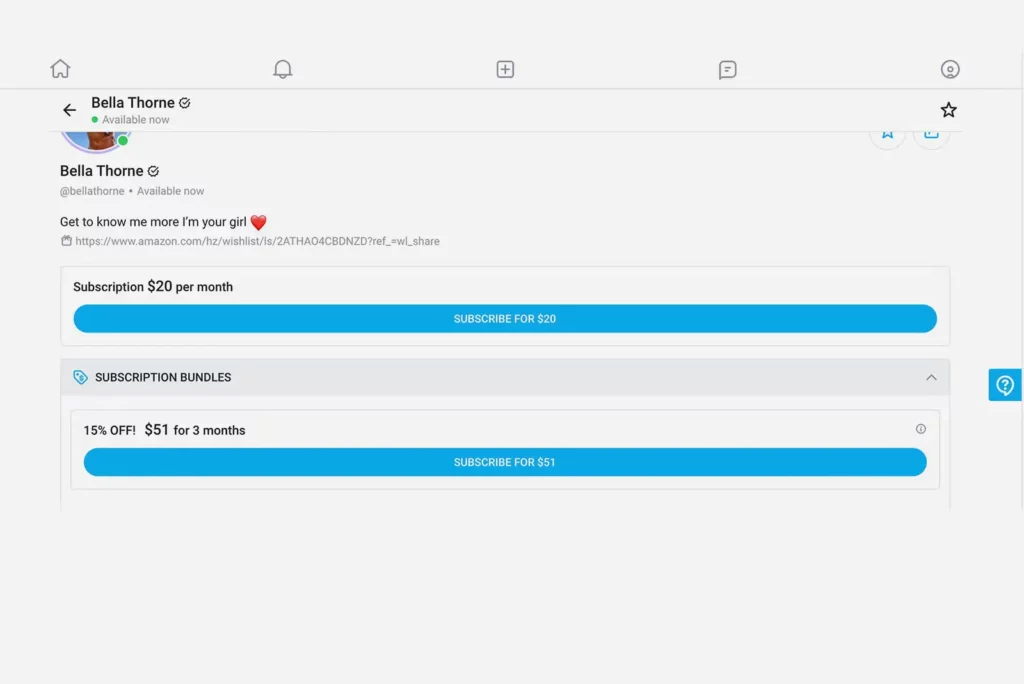1024x684 pixels.
Task: Click the subscription bundles tag icon
Action: [80, 377]
